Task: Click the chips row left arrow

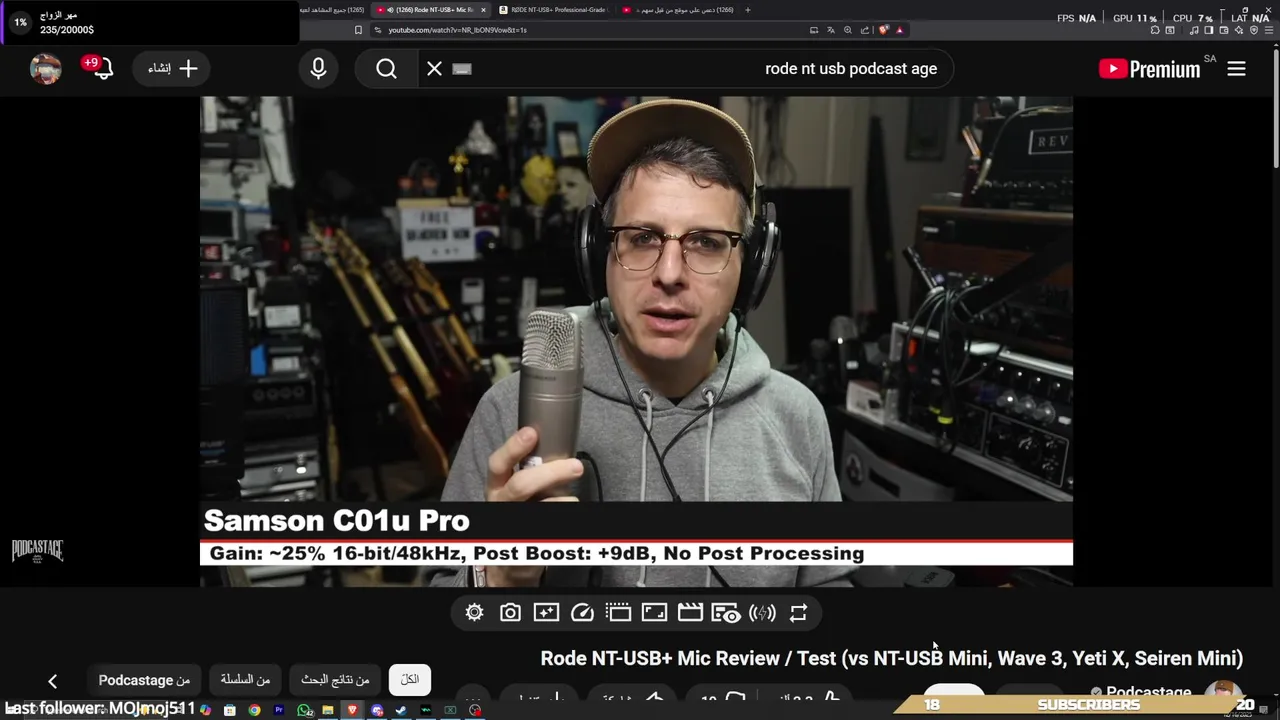Action: point(52,681)
